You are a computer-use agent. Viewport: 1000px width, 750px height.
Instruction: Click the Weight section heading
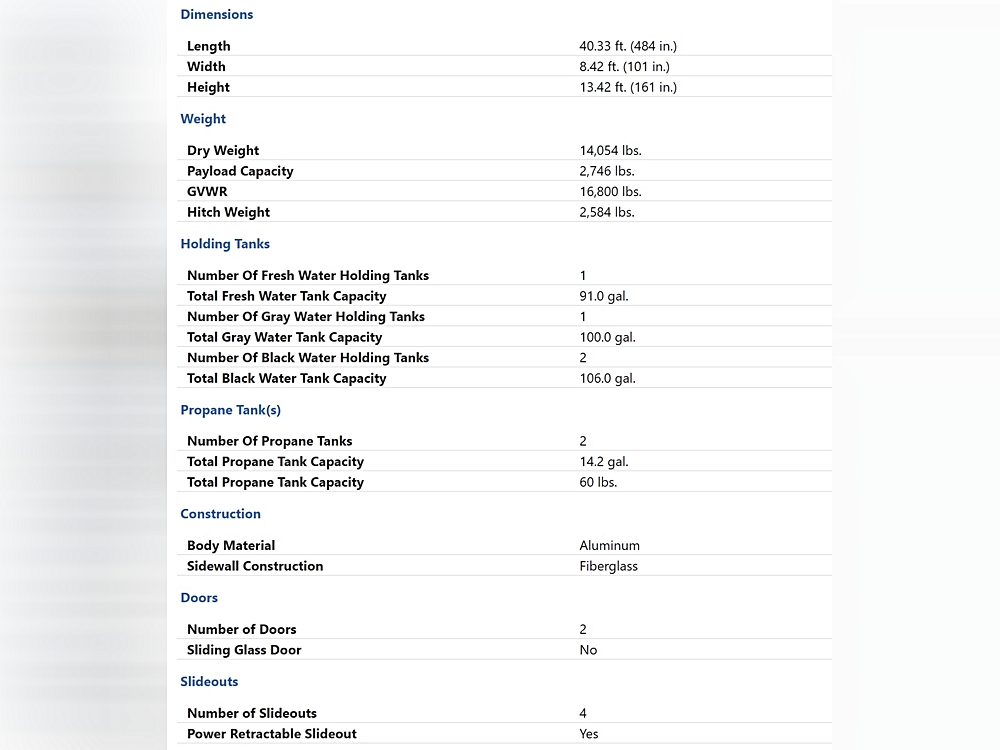203,119
